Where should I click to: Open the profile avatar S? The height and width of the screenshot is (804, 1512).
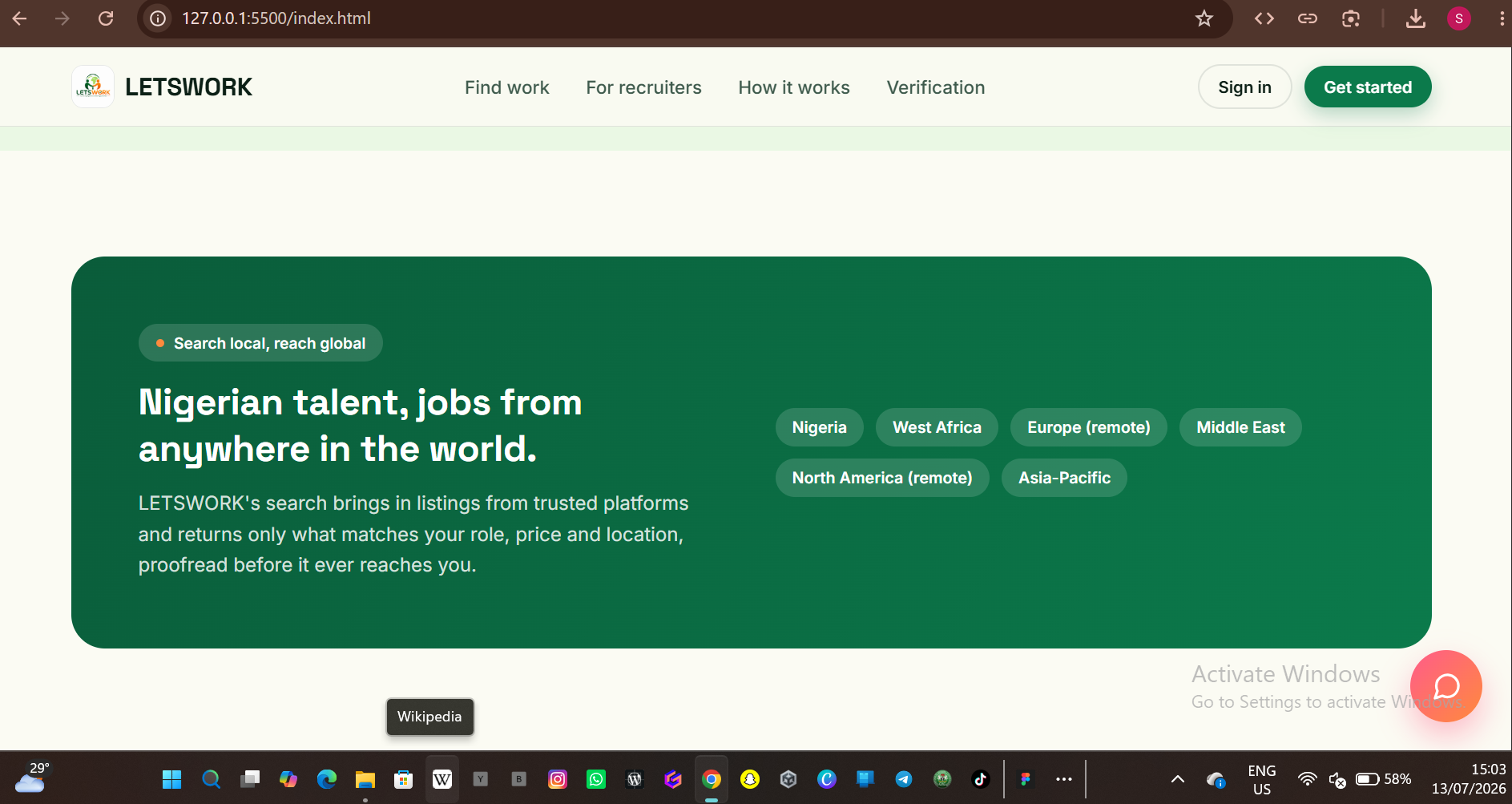tap(1459, 18)
